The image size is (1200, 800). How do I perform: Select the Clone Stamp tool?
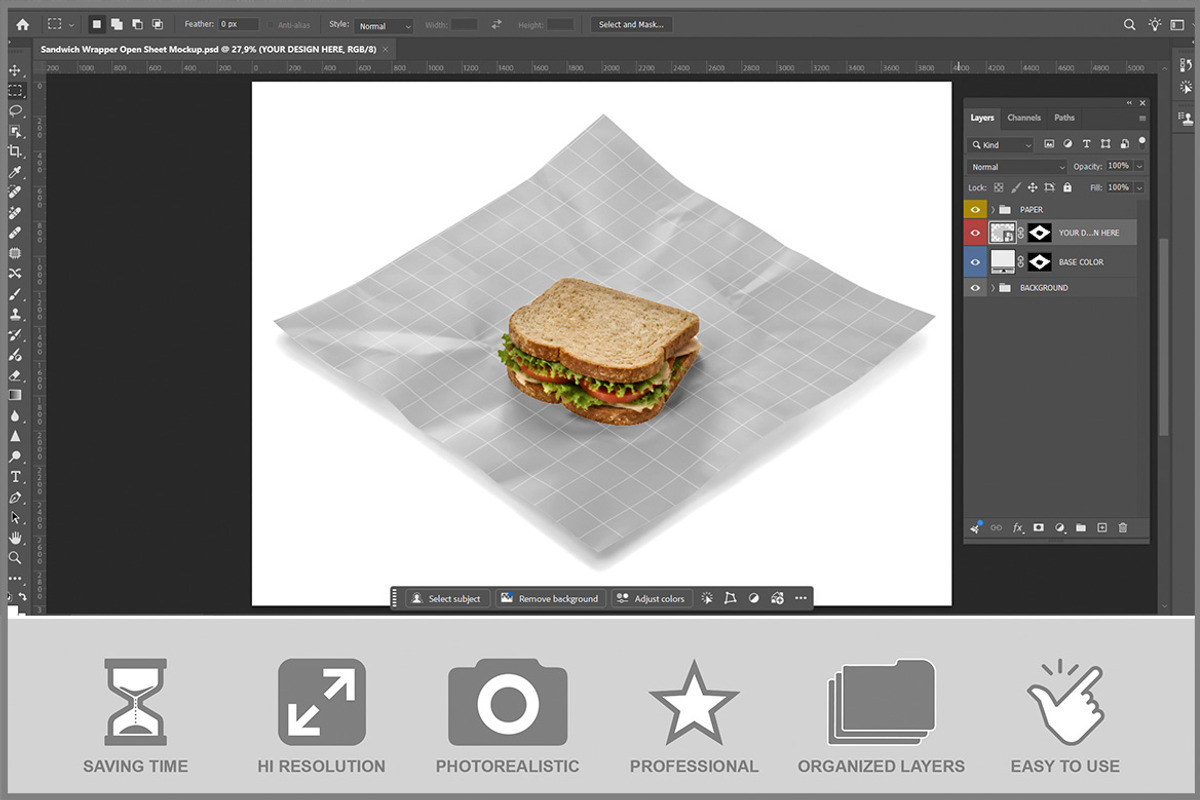[x=15, y=313]
